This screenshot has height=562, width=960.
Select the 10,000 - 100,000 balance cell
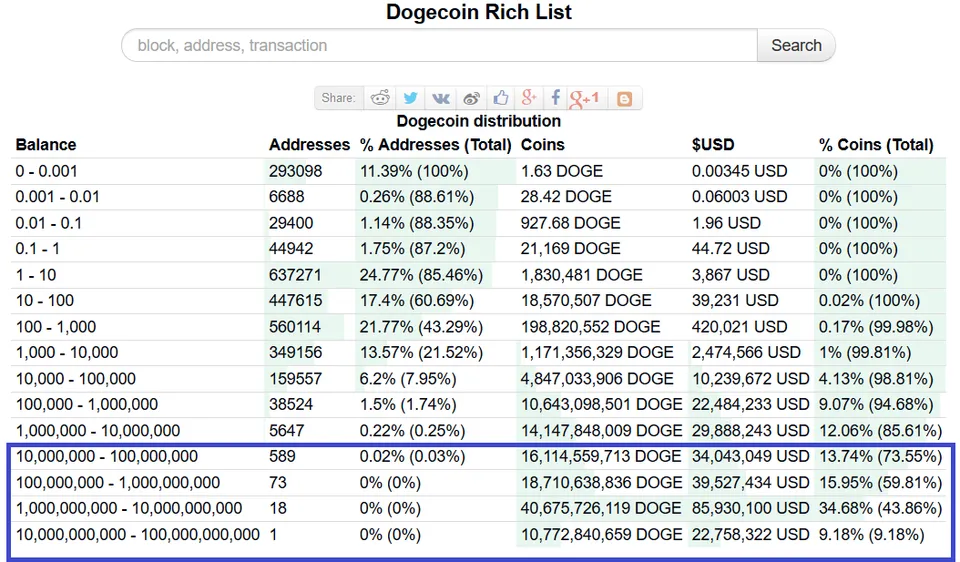(x=75, y=379)
